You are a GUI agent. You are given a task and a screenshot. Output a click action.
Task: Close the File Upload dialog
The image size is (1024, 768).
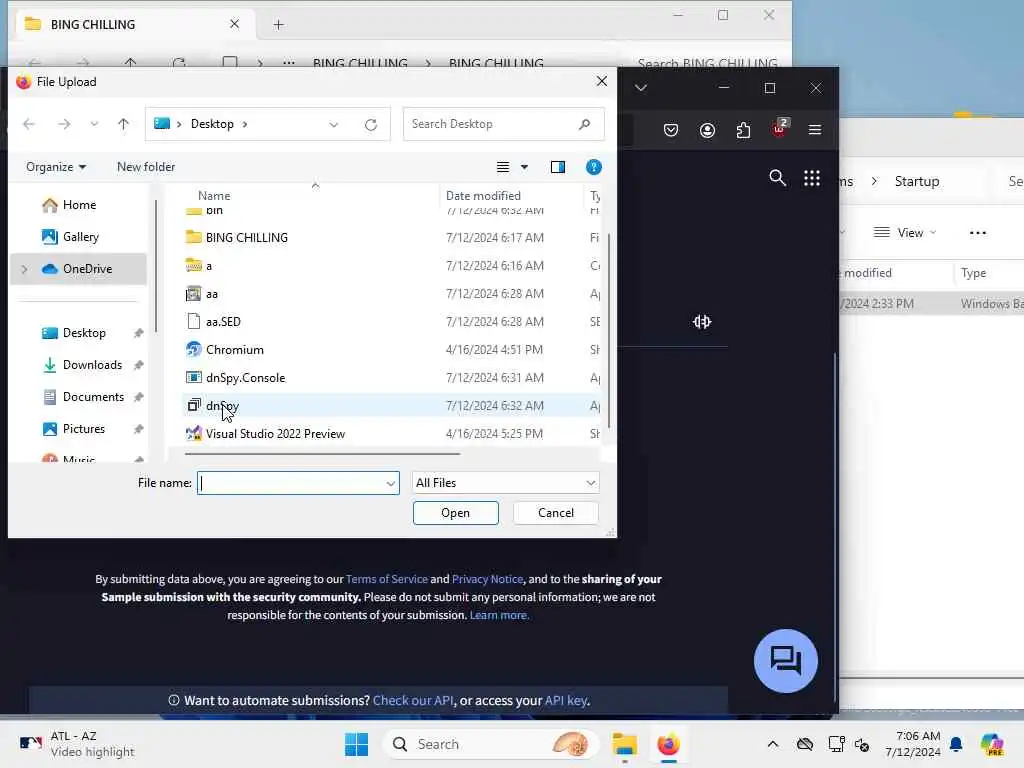[601, 81]
